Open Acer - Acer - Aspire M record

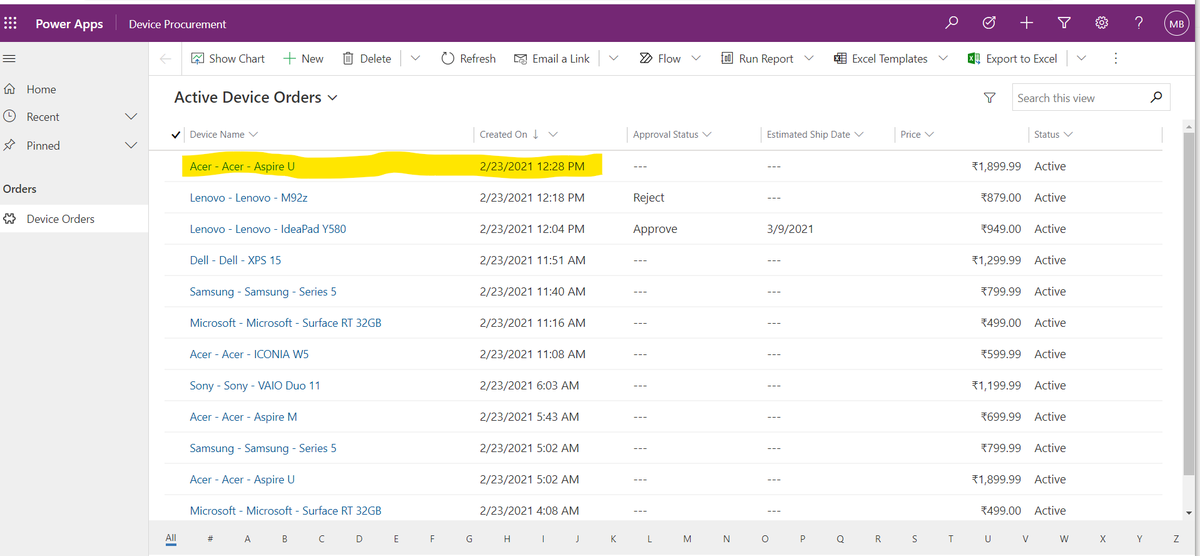[243, 416]
